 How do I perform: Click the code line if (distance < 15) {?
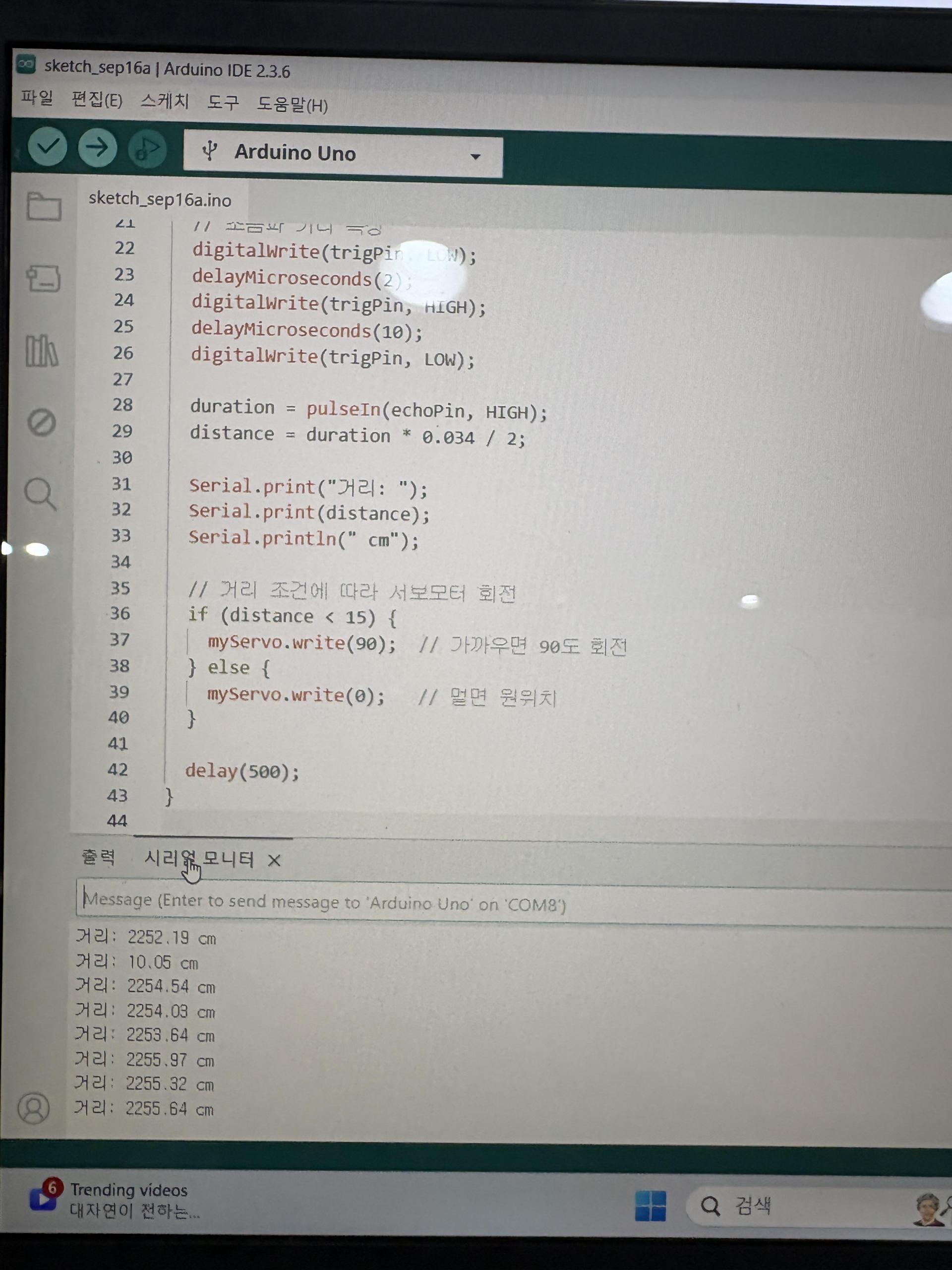(x=292, y=617)
